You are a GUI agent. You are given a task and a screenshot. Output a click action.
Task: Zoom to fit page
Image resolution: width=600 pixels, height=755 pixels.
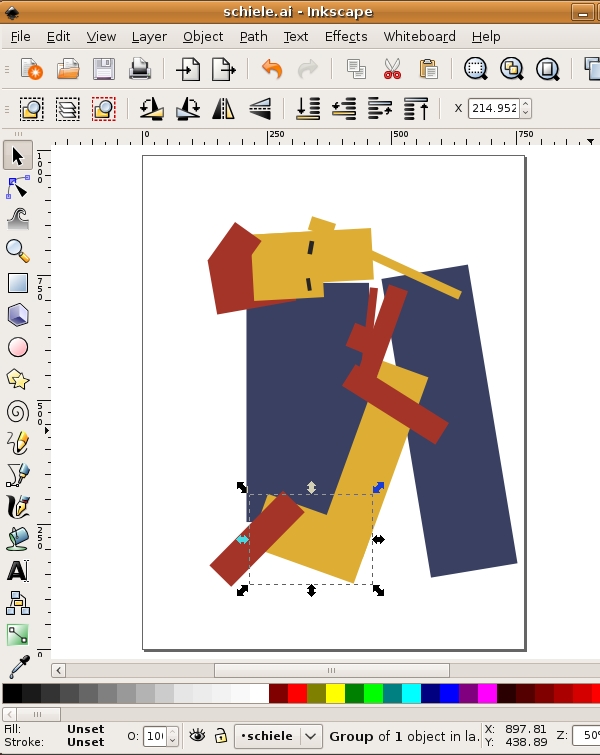coord(548,69)
